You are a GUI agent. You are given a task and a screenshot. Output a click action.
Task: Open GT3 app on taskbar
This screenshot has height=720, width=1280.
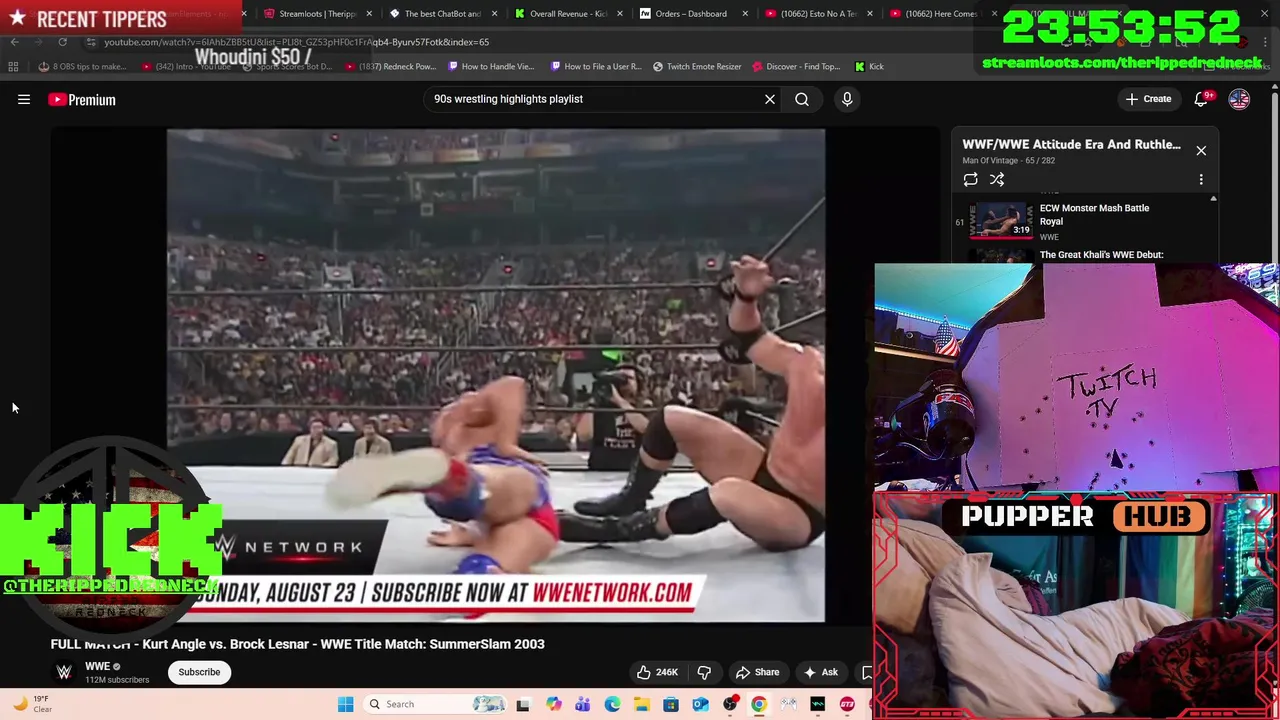pos(847,704)
